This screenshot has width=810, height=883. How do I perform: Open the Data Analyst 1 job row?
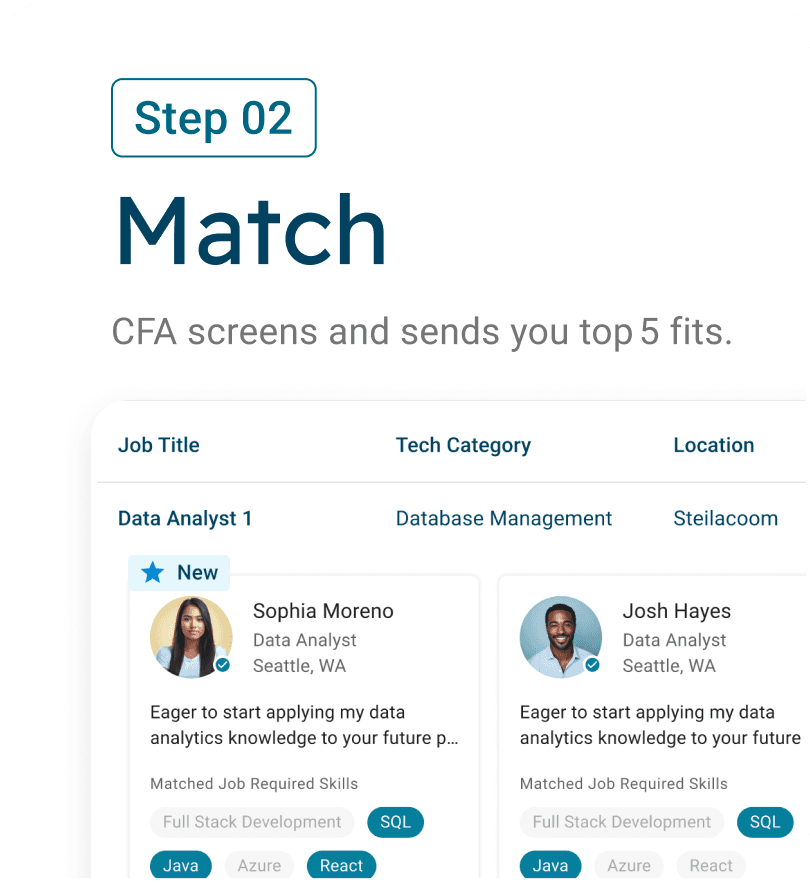coord(185,518)
